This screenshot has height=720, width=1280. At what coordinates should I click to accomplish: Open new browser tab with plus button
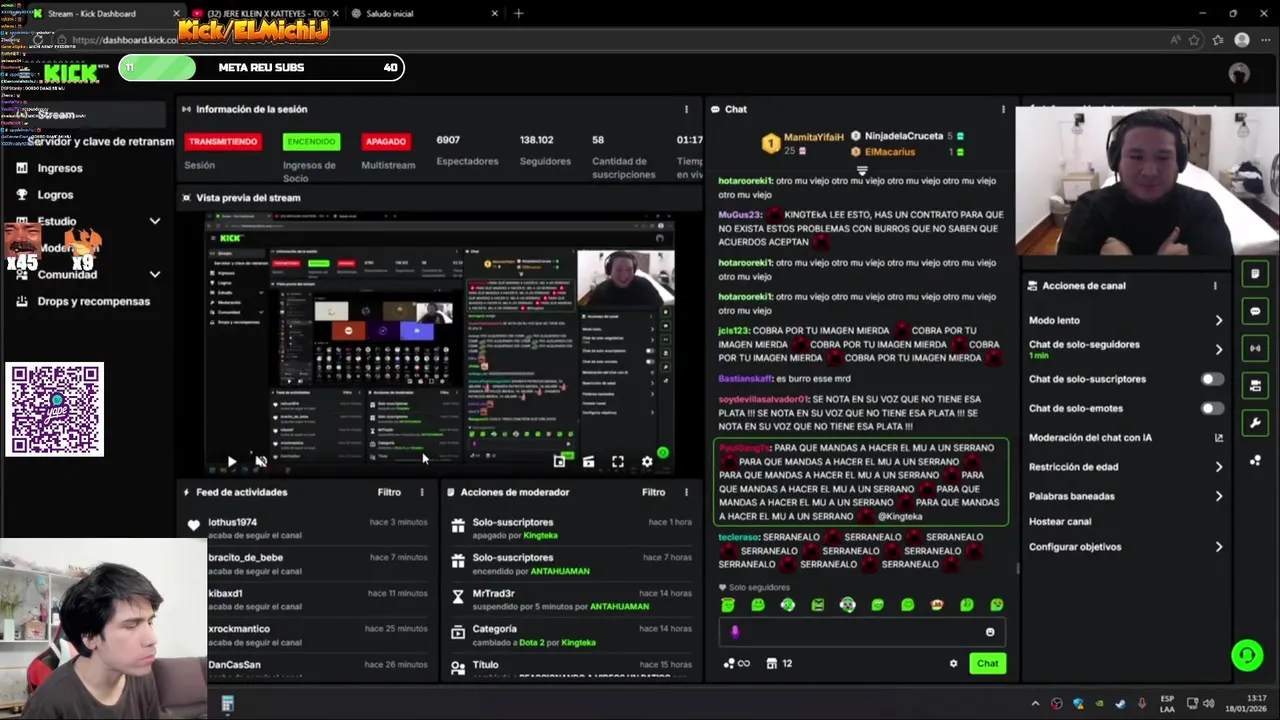pos(518,13)
